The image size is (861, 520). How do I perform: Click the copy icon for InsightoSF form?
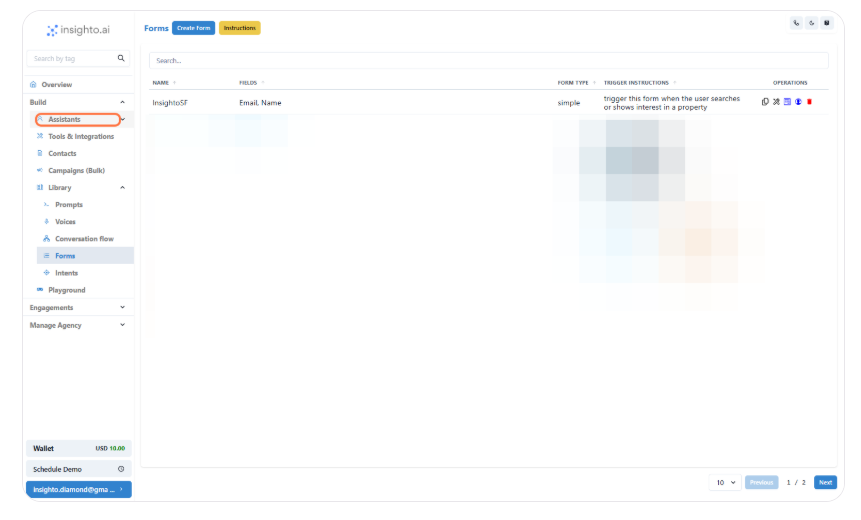click(765, 102)
